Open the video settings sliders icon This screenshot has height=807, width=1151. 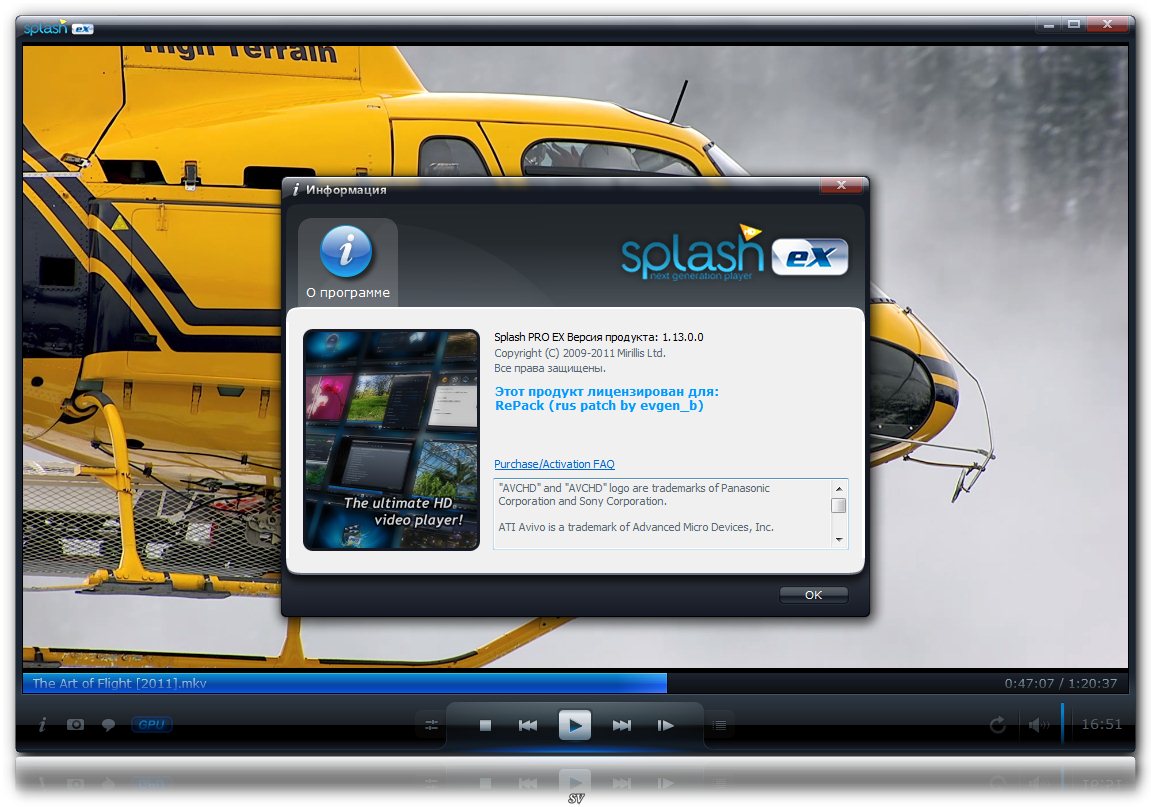pos(432,725)
